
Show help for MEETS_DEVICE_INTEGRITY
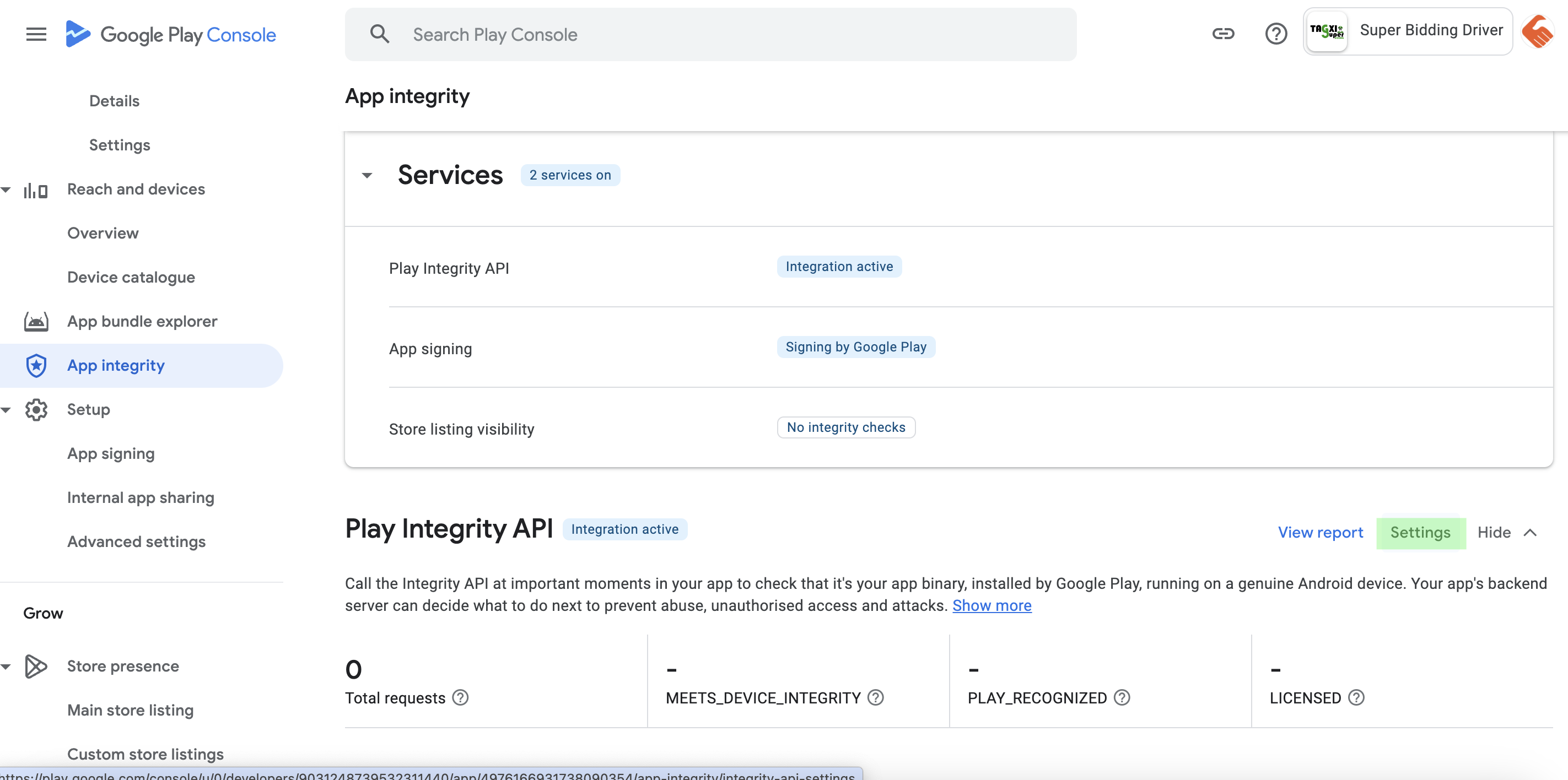[x=875, y=697]
